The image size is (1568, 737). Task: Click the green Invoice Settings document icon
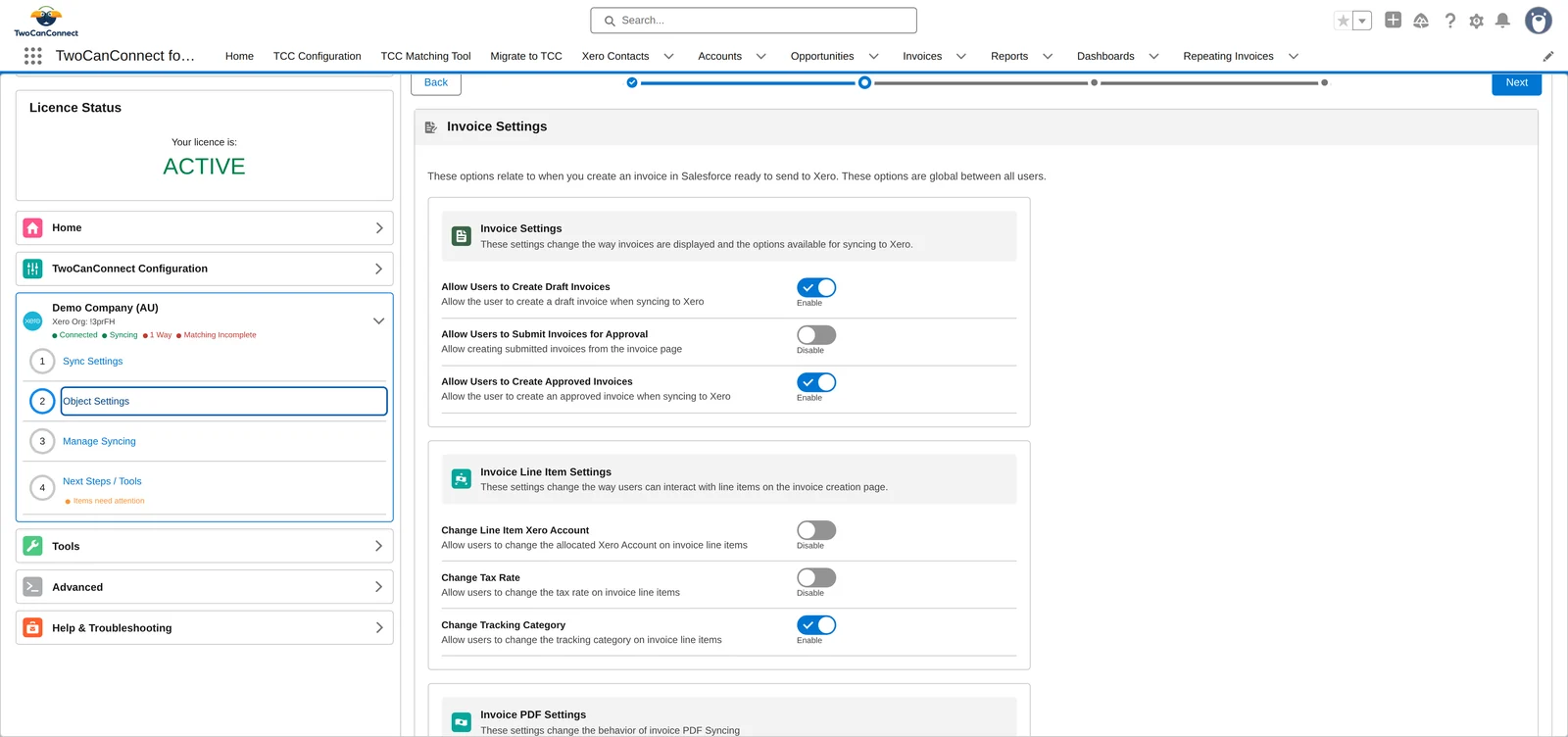click(461, 236)
